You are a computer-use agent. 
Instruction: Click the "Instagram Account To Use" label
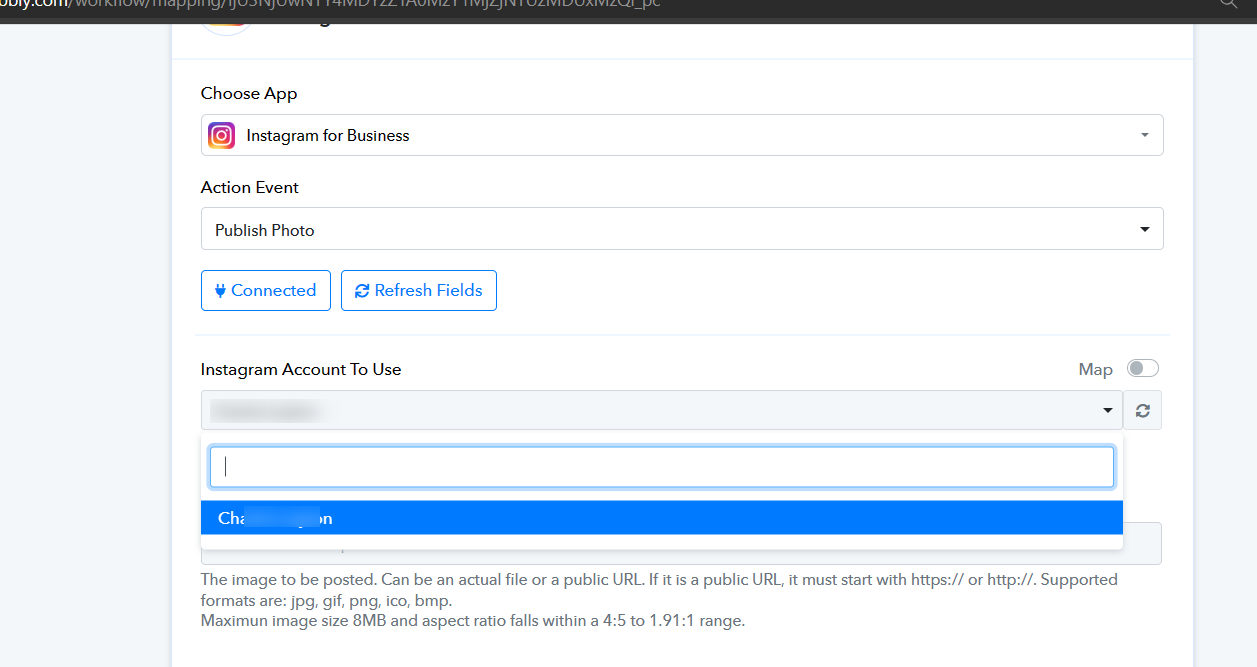301,369
